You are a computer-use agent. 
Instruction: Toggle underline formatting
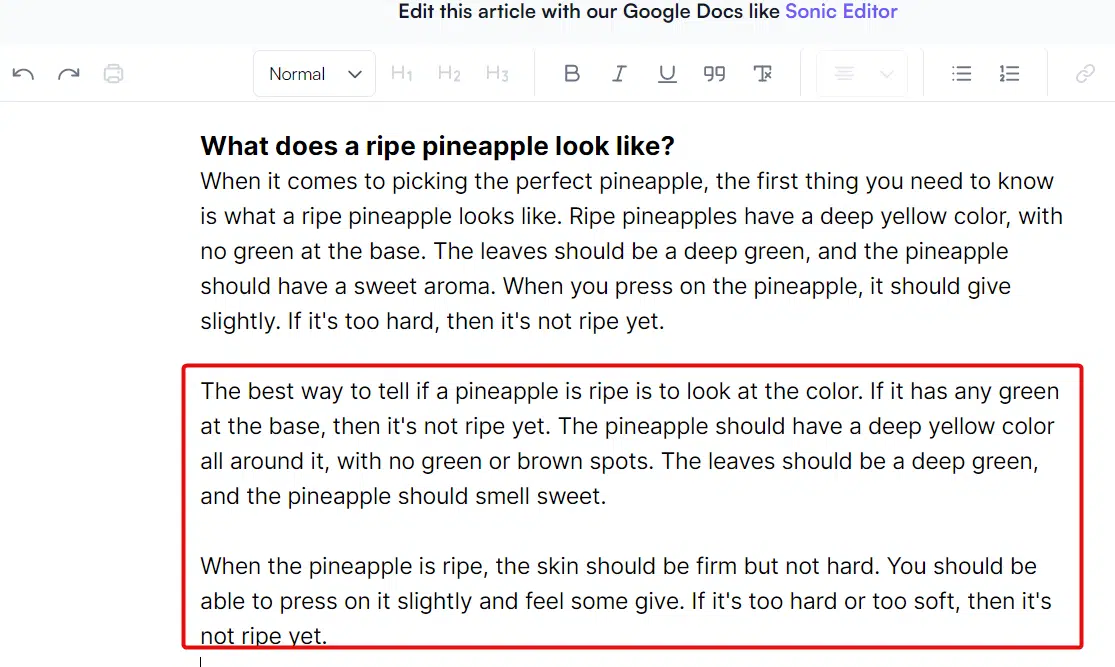[667, 74]
